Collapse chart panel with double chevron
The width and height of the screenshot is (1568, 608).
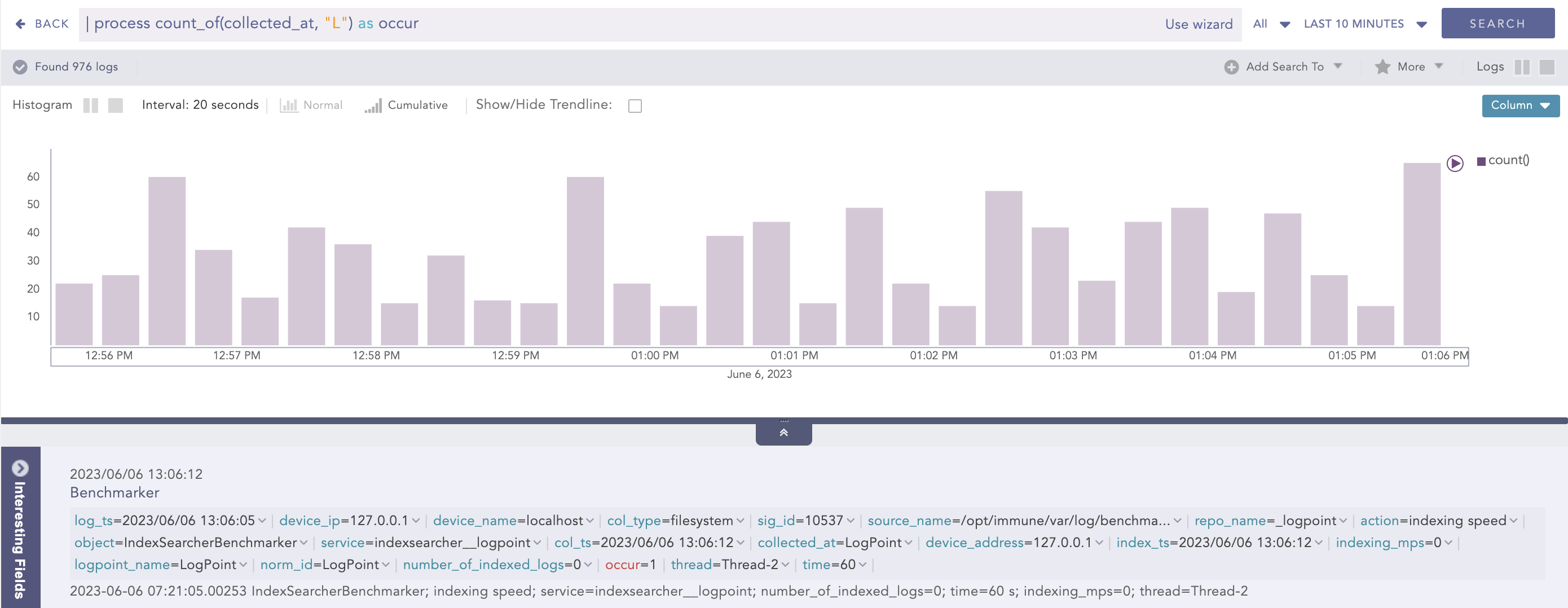point(783,433)
